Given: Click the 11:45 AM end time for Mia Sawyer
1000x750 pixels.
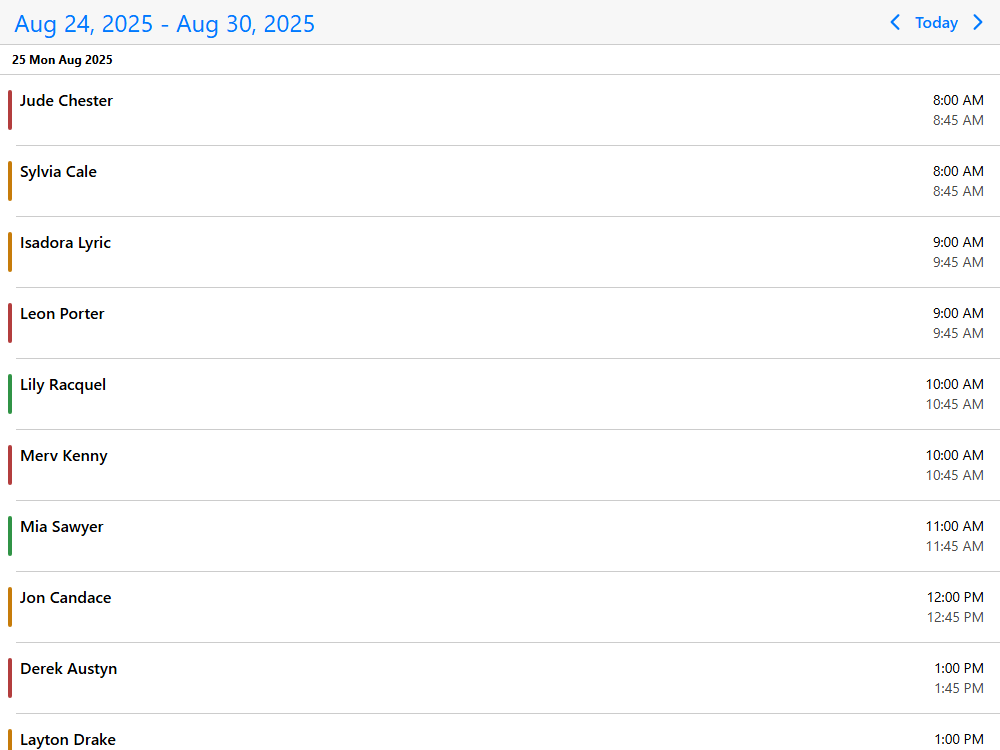Looking at the screenshot, I should tap(954, 546).
